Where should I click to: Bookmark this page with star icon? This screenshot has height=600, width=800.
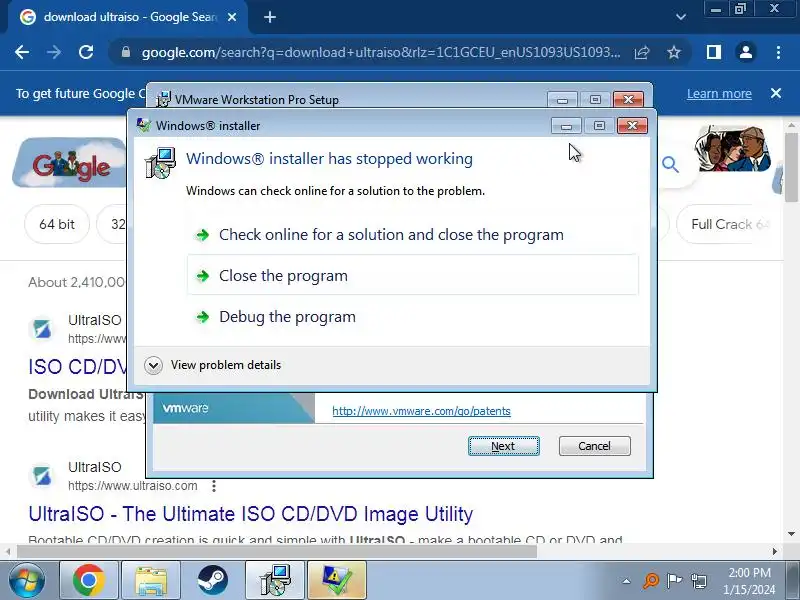673,52
